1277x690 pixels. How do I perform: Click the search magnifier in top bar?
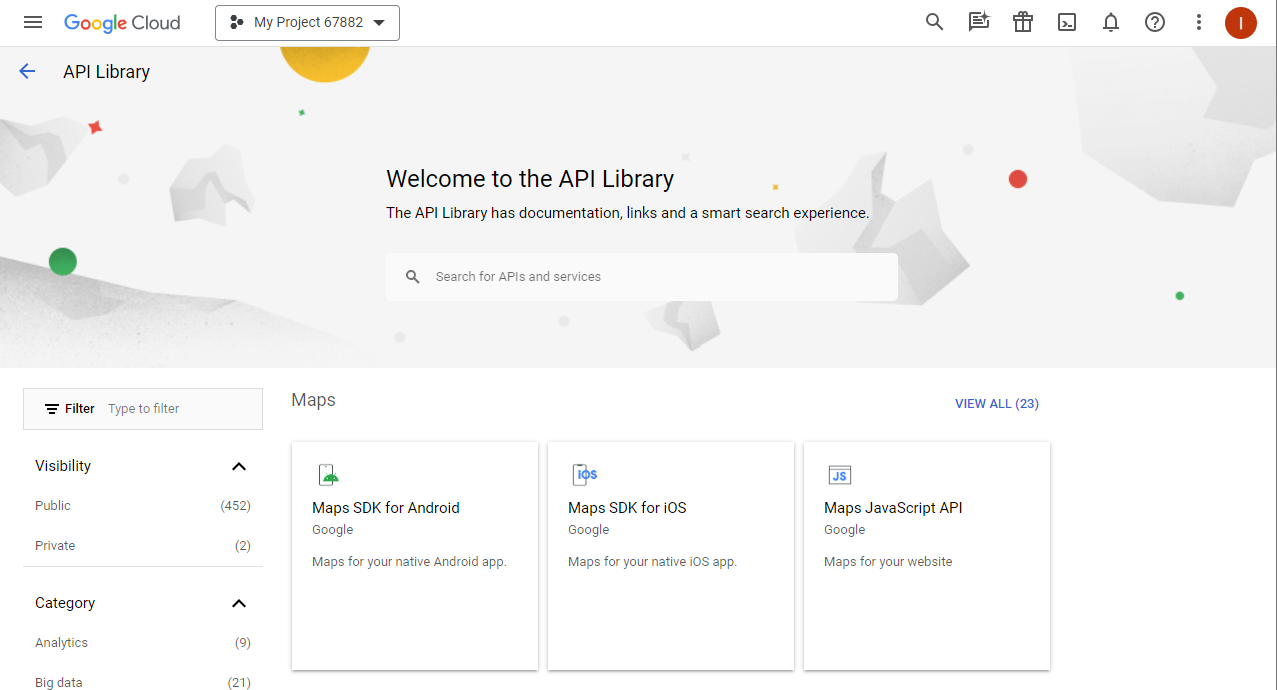coord(934,22)
